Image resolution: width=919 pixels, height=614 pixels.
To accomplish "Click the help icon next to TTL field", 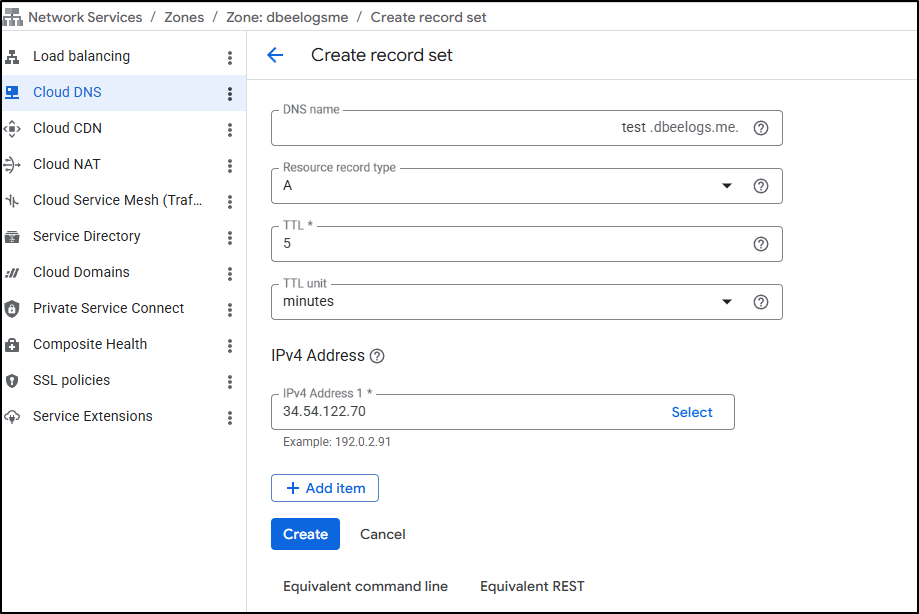I will [760, 244].
